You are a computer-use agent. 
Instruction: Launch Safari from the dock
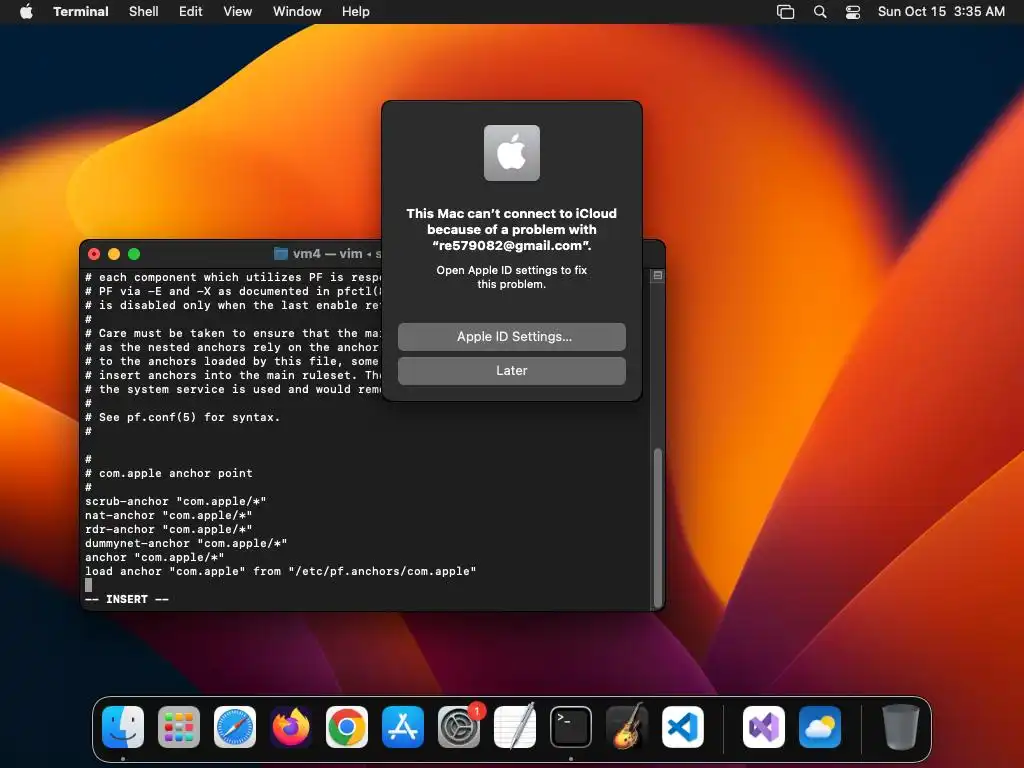pos(235,727)
